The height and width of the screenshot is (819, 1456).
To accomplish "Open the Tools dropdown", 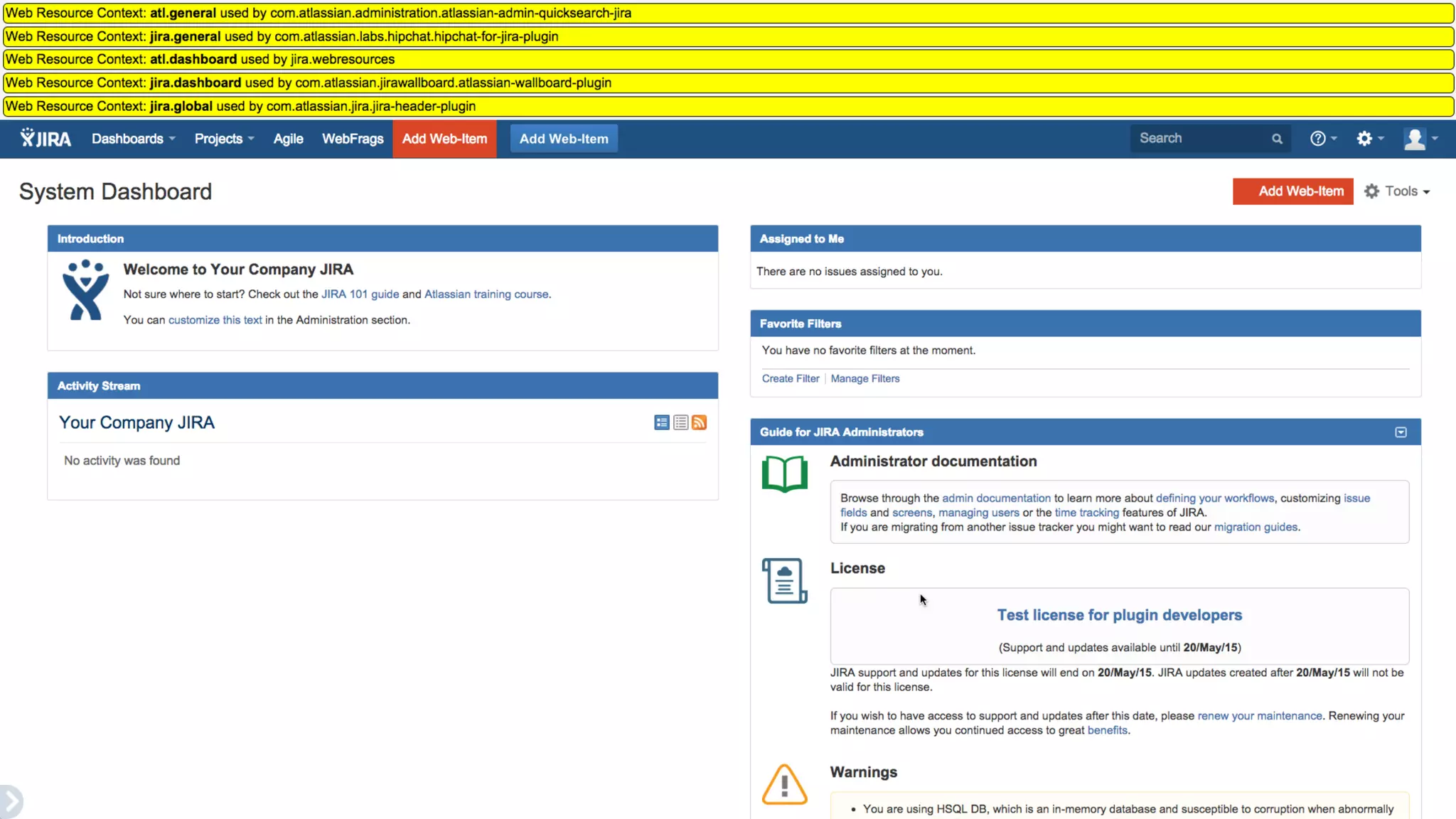I will (1398, 191).
